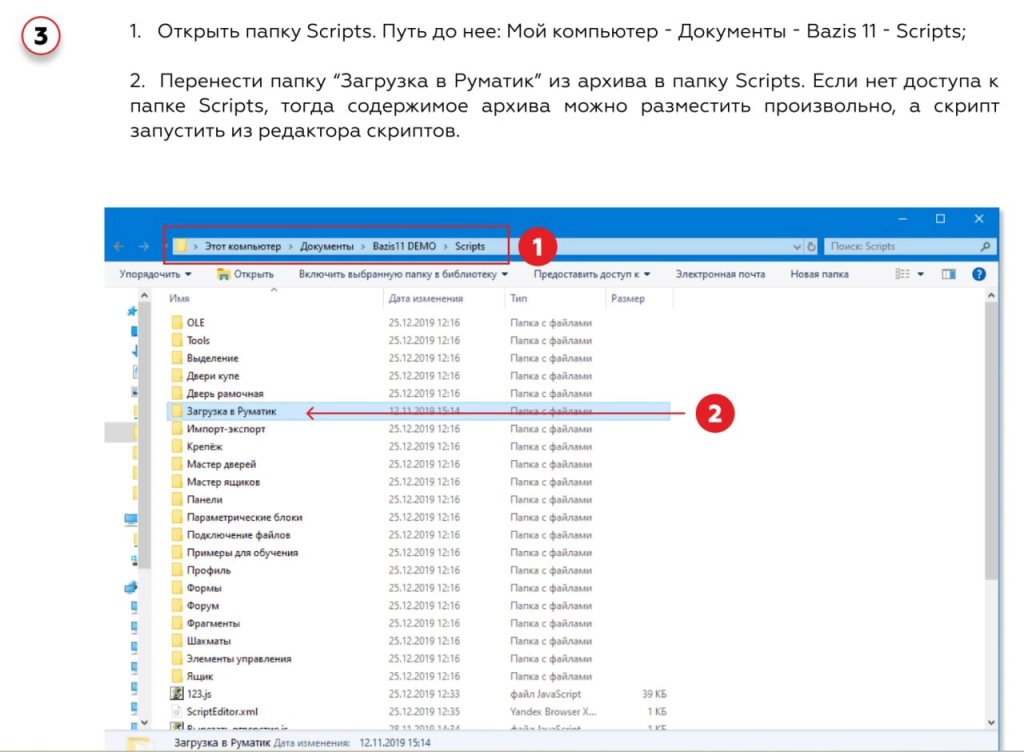Click Документы in the breadcrumb path
The image size is (1024, 752).
click(x=326, y=246)
